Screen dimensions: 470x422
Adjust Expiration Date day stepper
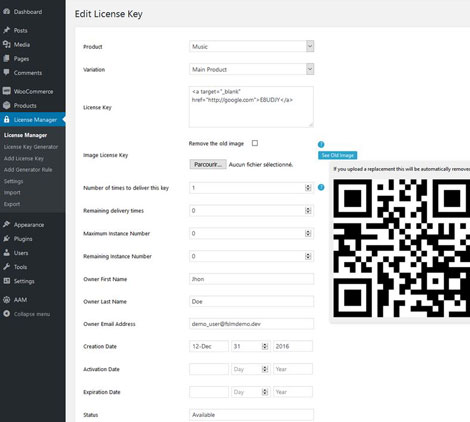[265, 392]
